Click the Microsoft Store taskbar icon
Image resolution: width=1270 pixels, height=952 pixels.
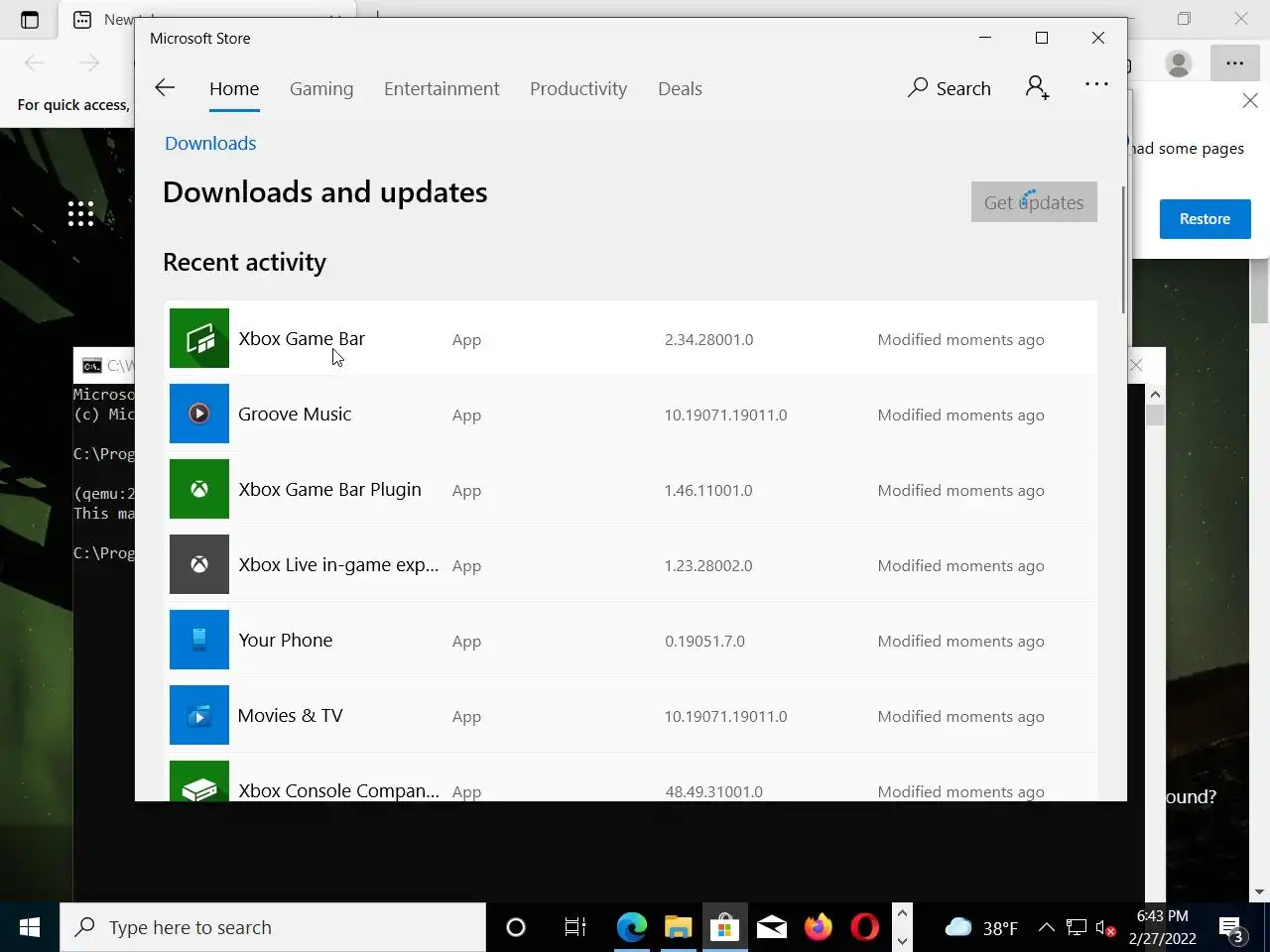coord(725,927)
